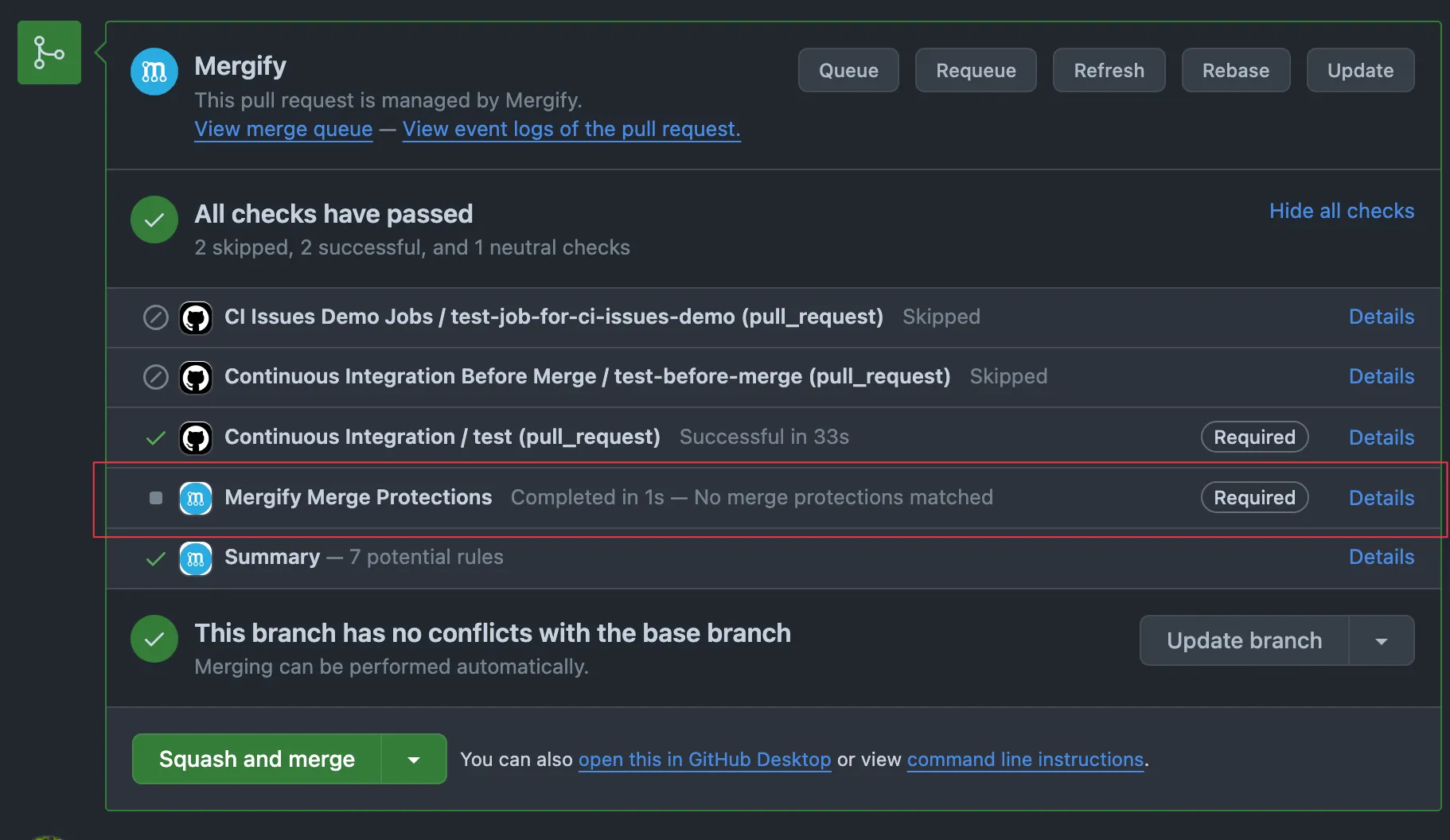
Task: Click the Rebase button
Action: click(x=1235, y=70)
